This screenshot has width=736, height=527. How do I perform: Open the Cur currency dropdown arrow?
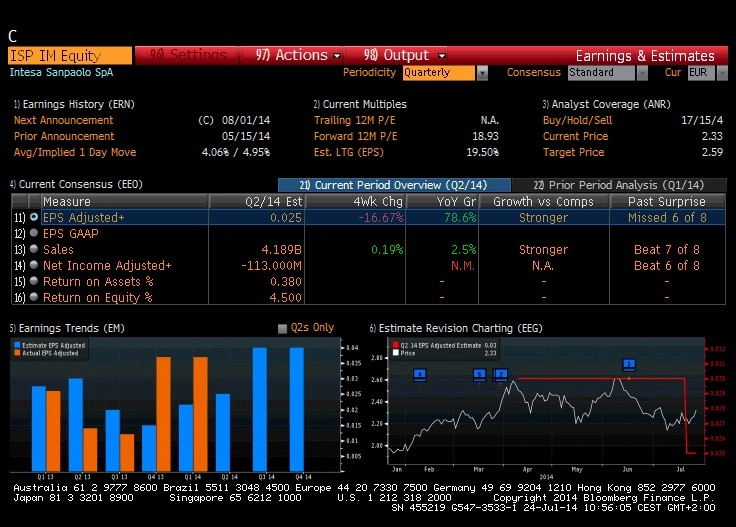click(x=722, y=73)
